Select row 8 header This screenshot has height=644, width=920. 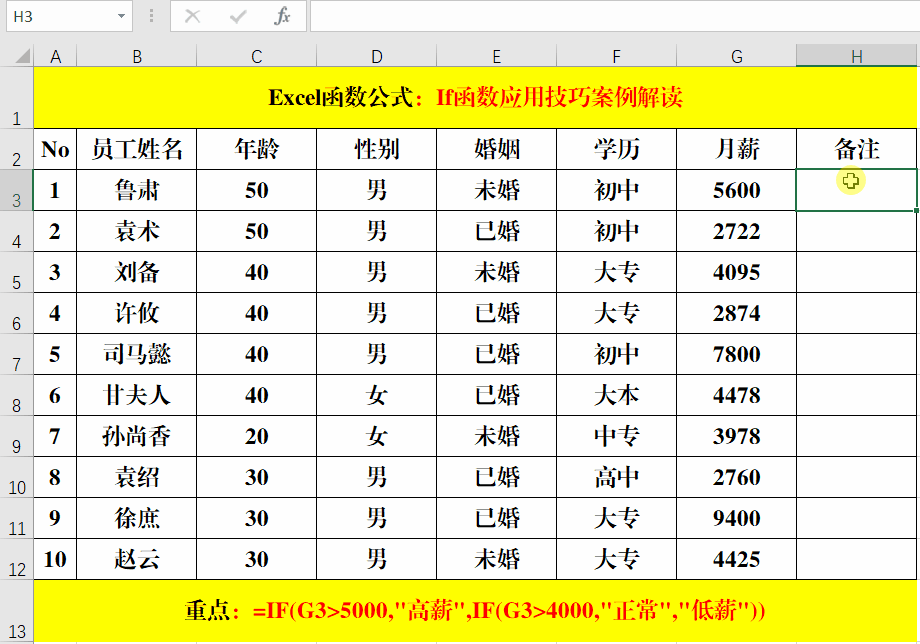(16, 395)
